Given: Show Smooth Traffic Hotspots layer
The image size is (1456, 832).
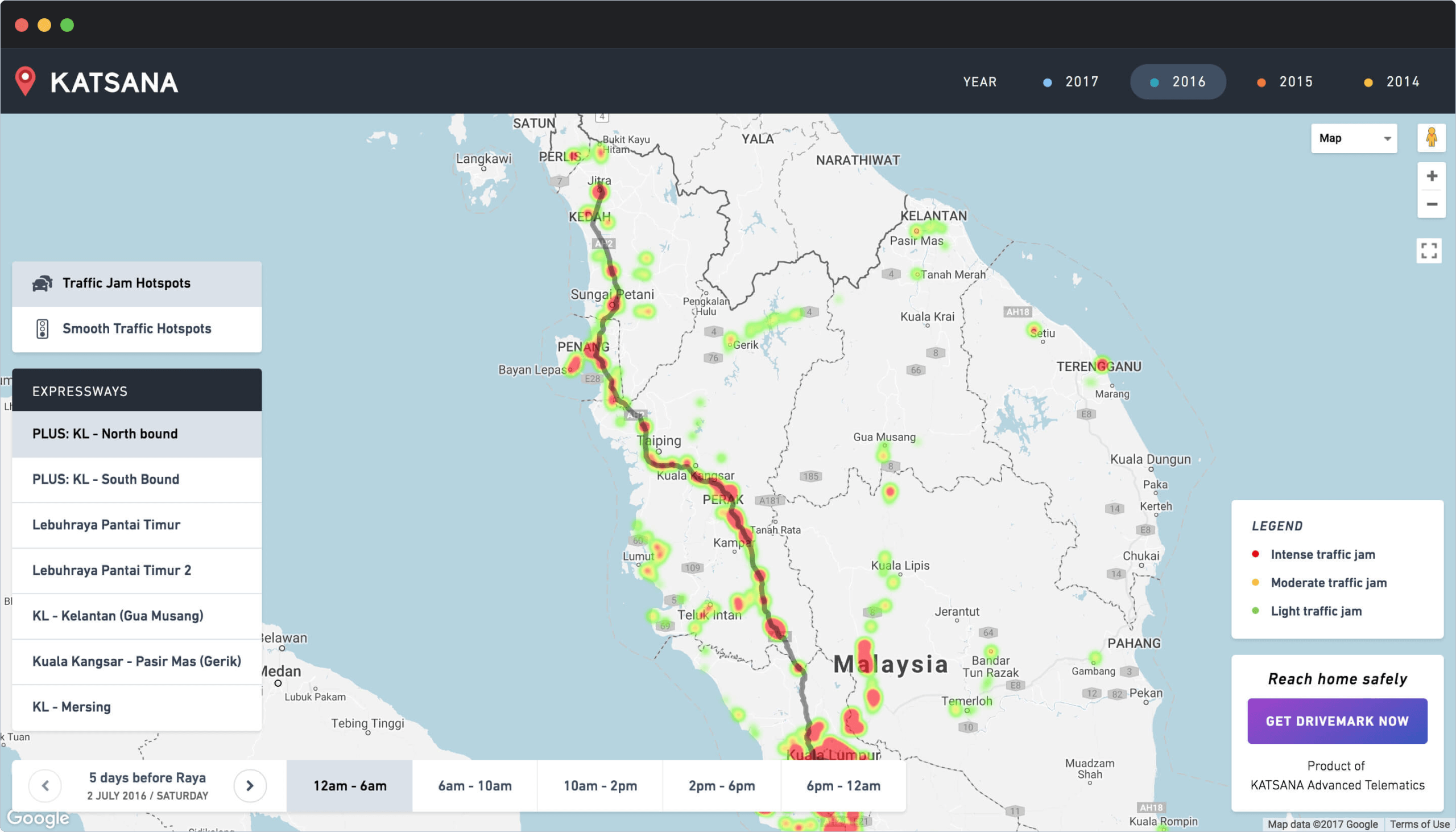Looking at the screenshot, I should [x=137, y=329].
